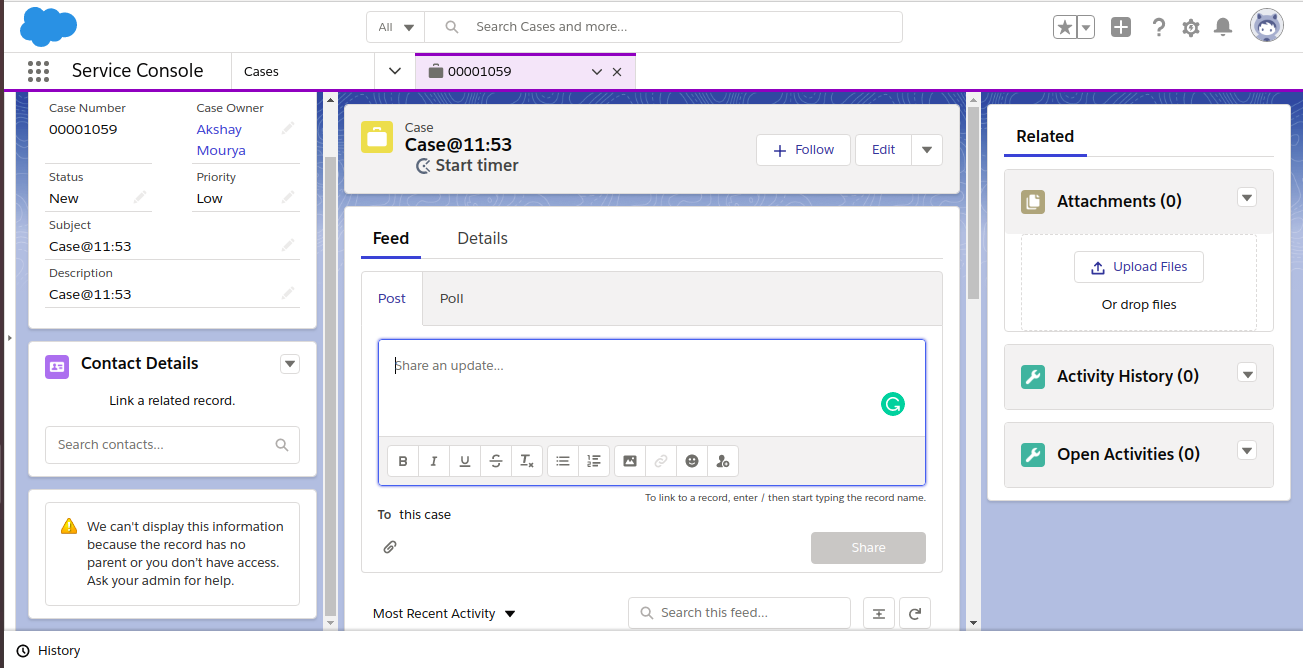The height and width of the screenshot is (668, 1303).
Task: Open the 00001059 tab actions chevron
Action: tap(597, 72)
